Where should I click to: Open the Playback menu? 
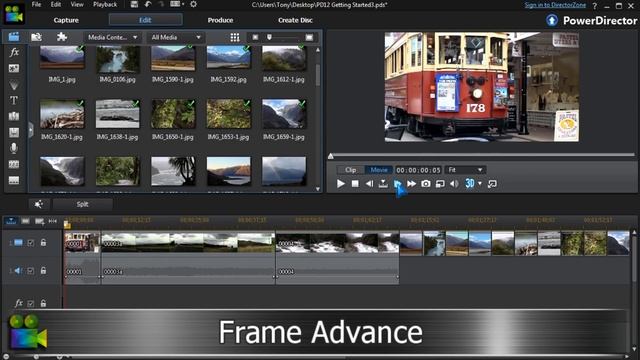coord(105,4)
